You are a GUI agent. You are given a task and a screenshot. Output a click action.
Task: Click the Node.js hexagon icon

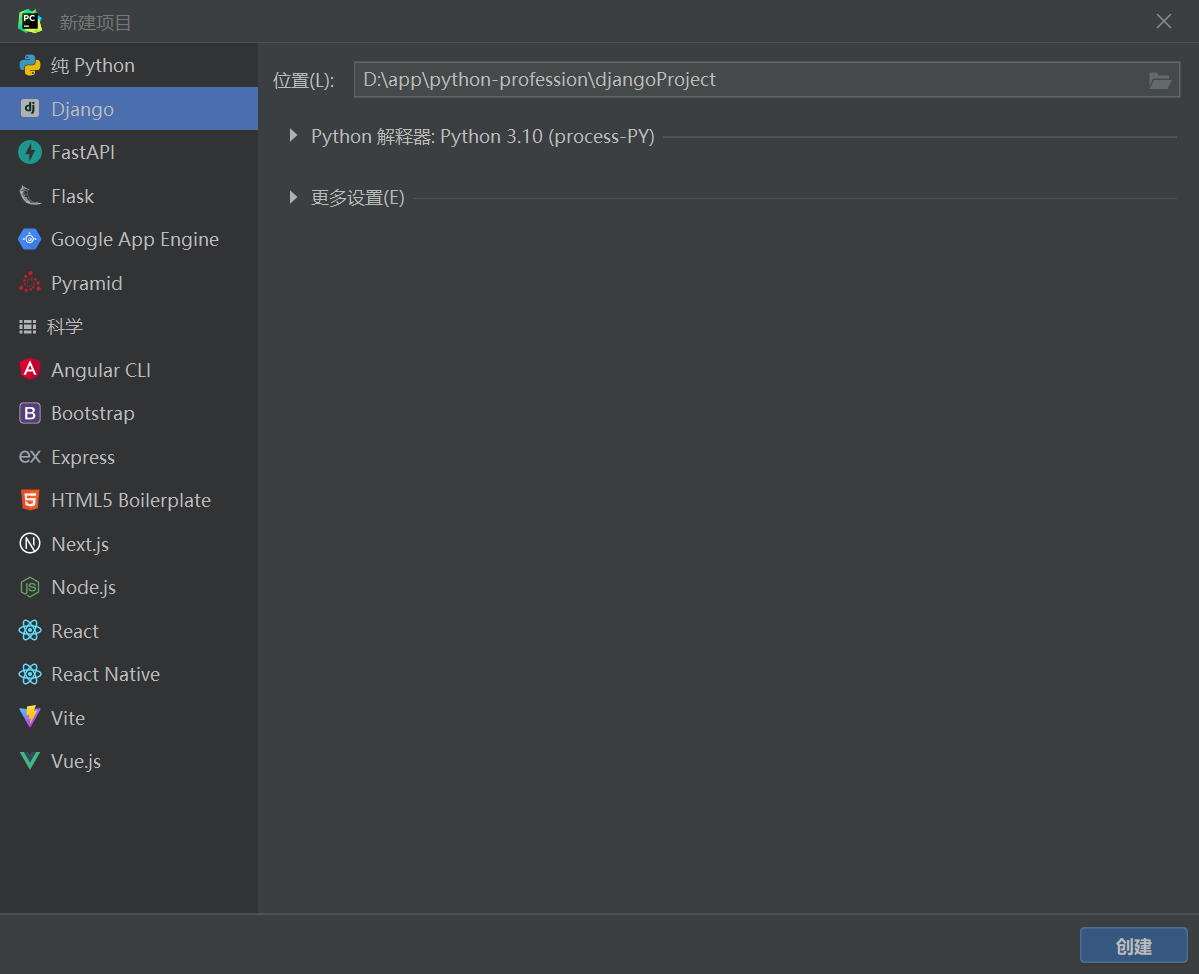tap(30, 587)
